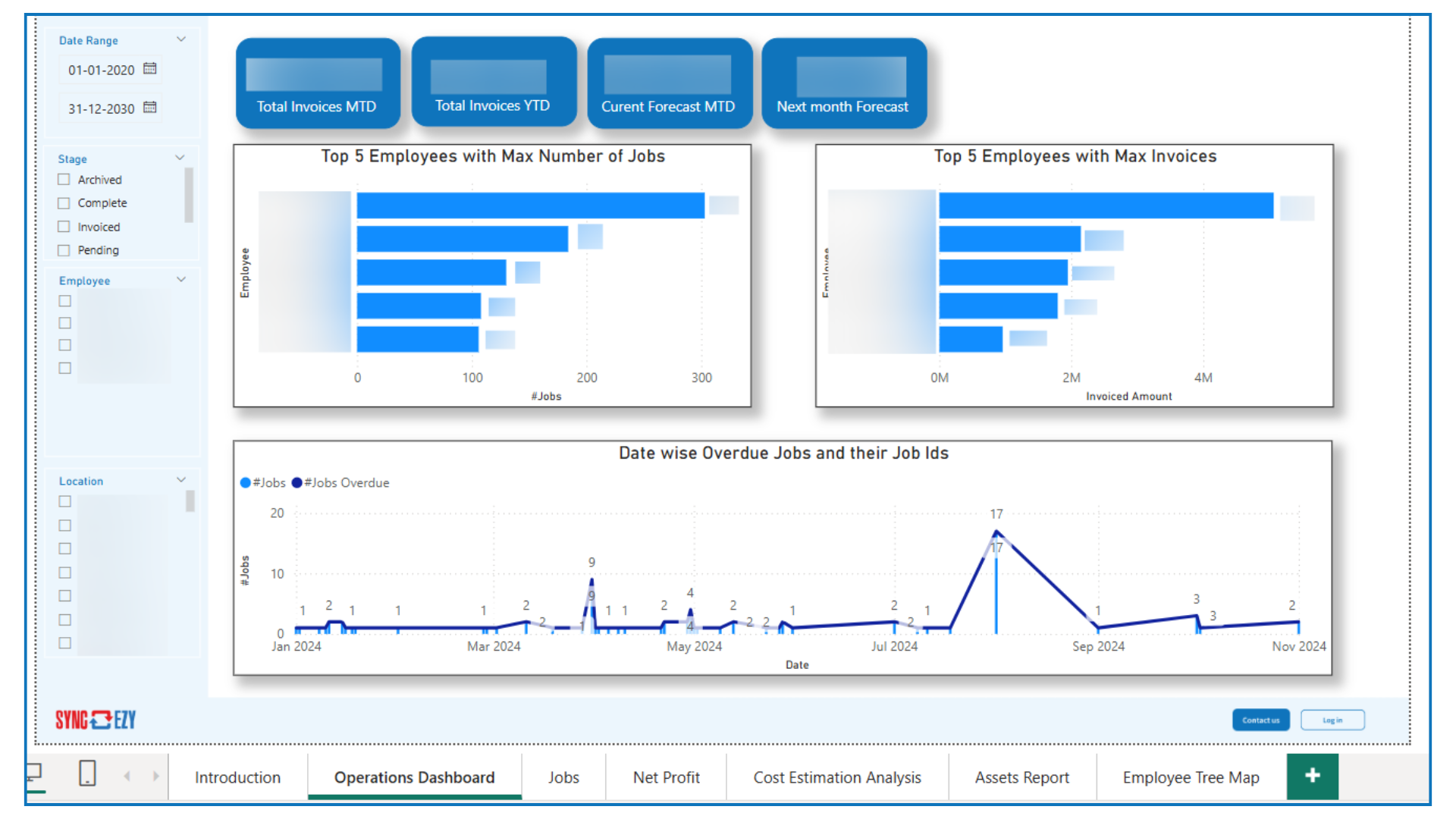Image resolution: width=1456 pixels, height=819 pixels.
Task: Switch to mobile layout view icon
Action: (x=87, y=773)
